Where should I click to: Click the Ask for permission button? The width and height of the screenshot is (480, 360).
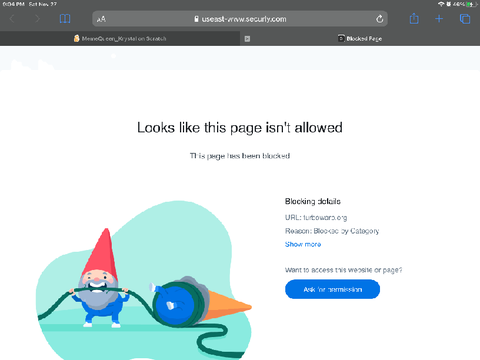tap(332, 289)
